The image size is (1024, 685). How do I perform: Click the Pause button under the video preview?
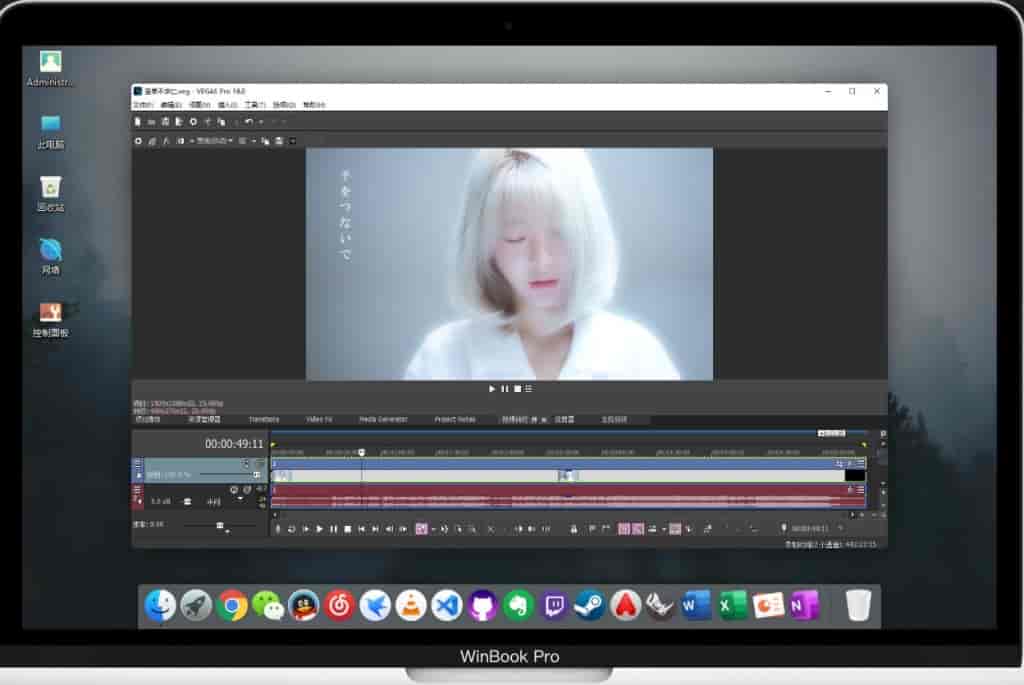tap(504, 388)
